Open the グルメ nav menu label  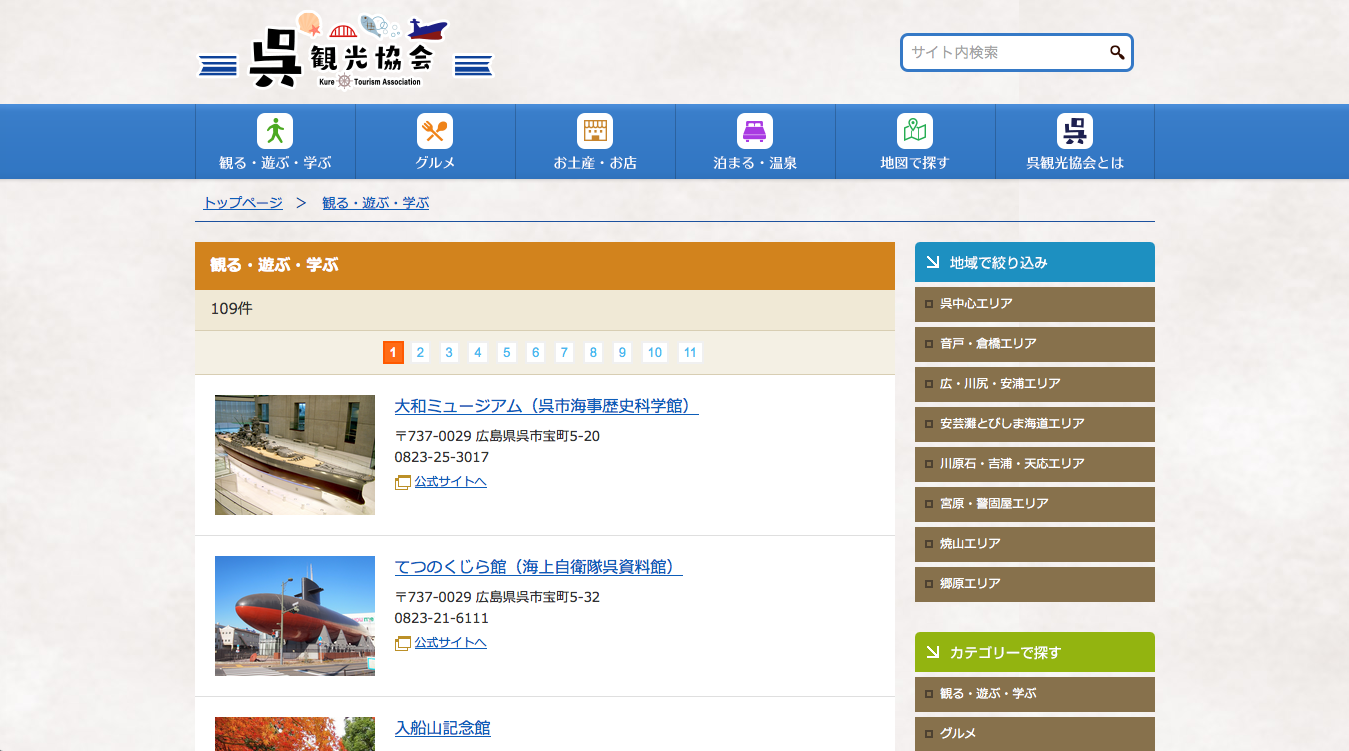pos(435,163)
